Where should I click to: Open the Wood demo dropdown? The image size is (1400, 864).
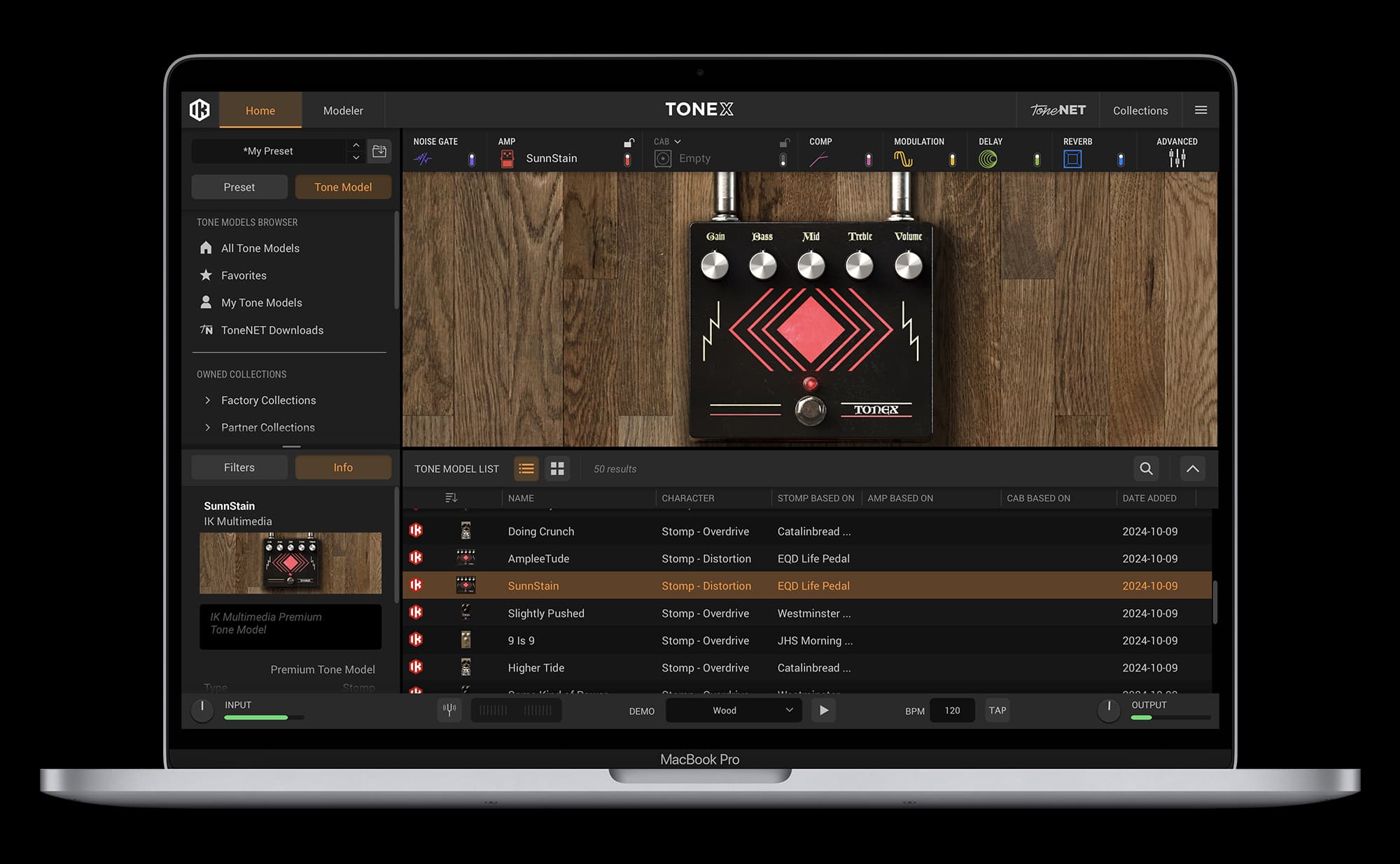pos(733,709)
